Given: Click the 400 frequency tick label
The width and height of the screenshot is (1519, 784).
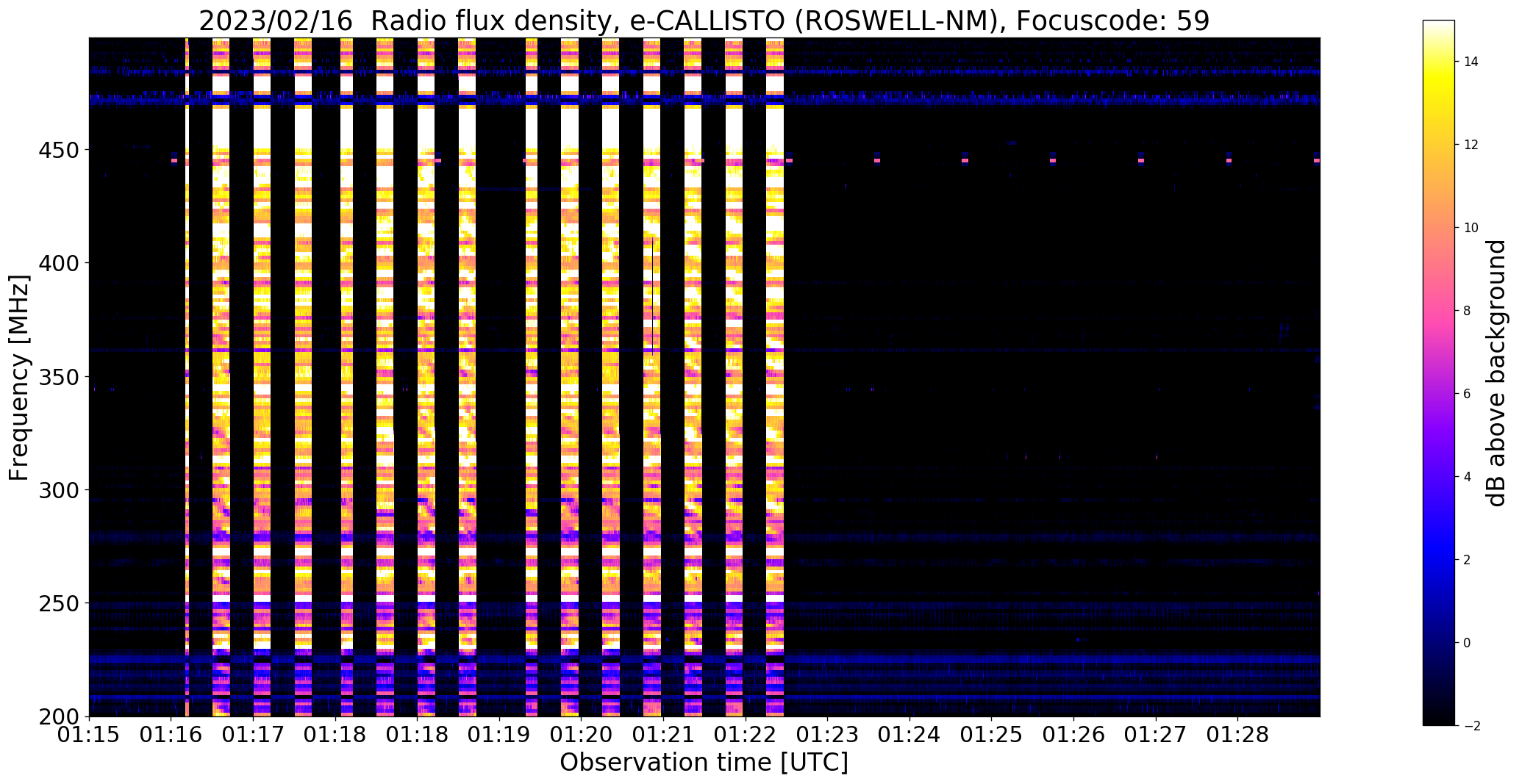Looking at the screenshot, I should [59, 263].
